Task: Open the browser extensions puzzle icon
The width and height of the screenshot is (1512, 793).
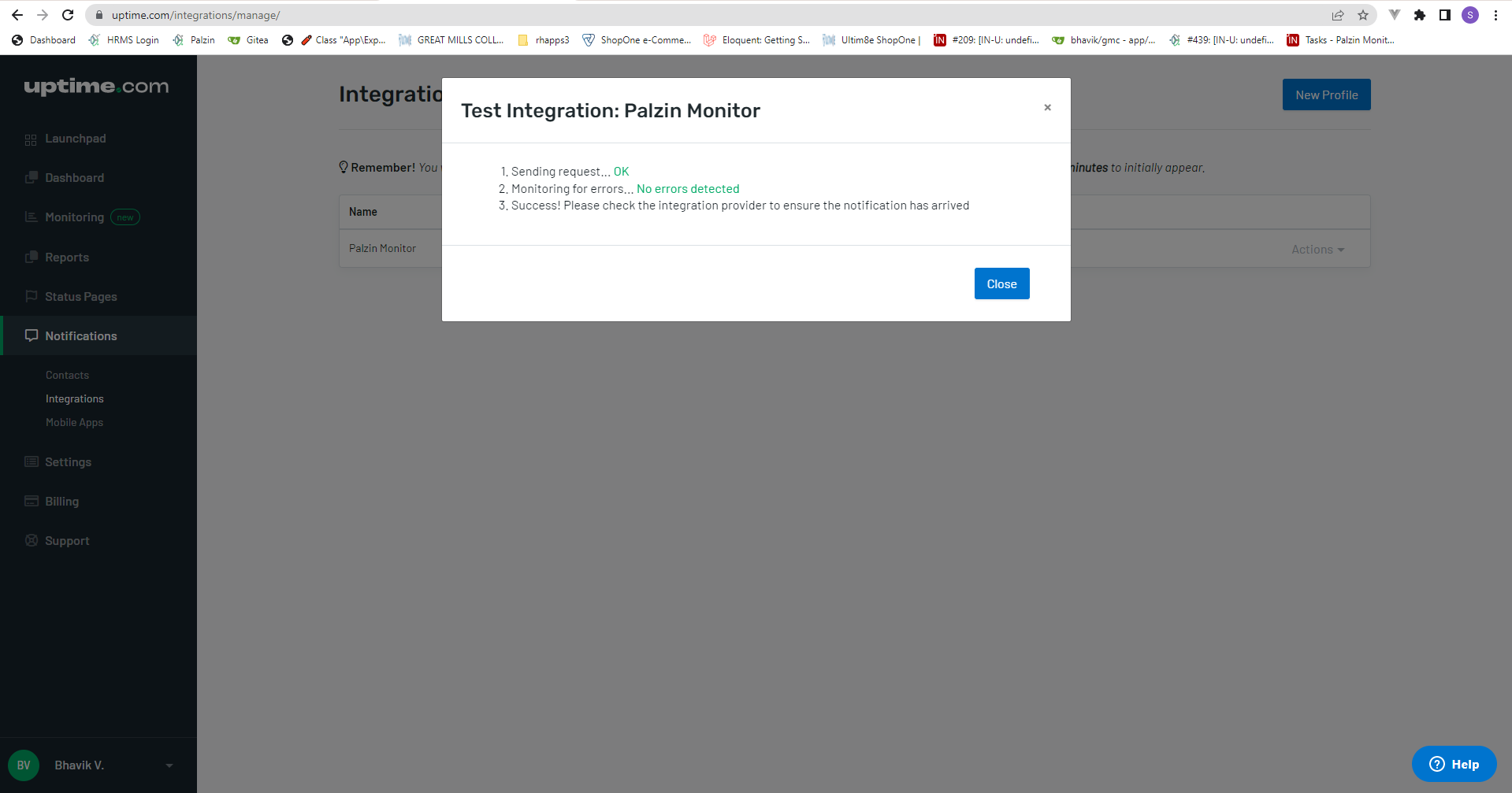Action: [1420, 15]
